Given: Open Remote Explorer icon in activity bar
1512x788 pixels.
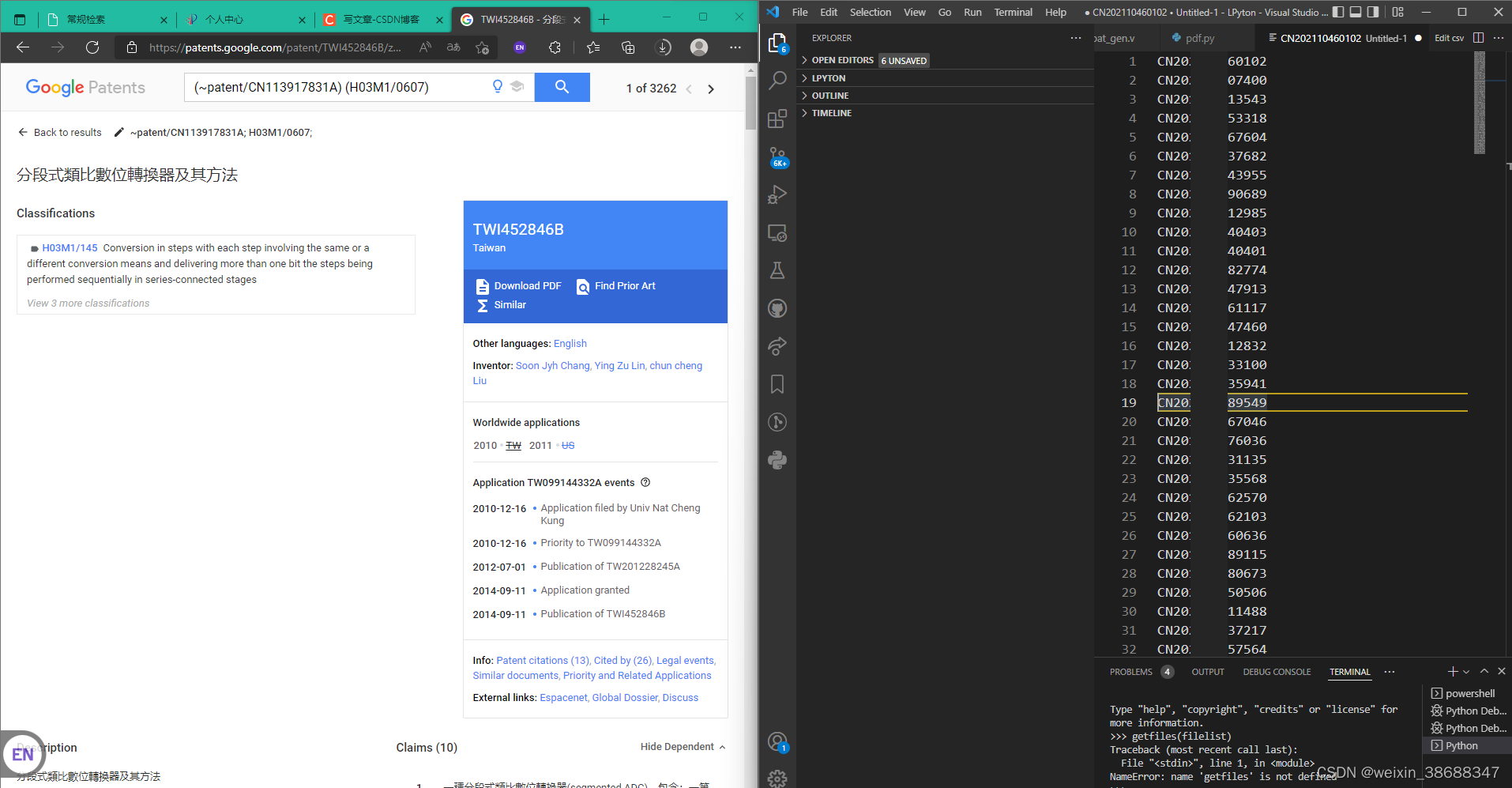Looking at the screenshot, I should [x=777, y=233].
